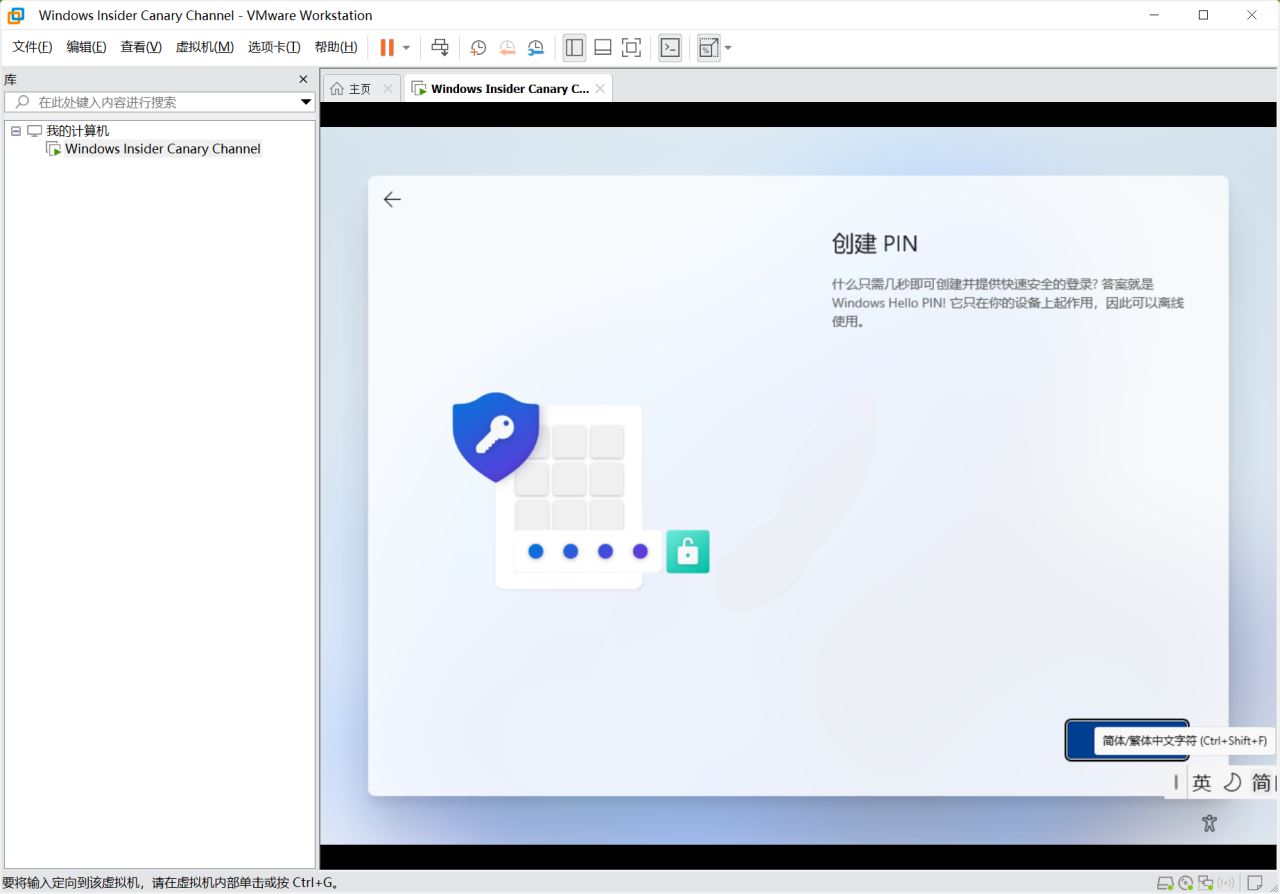1280x894 pixels.
Task: Toggle the library panel visibility
Action: coord(574,47)
